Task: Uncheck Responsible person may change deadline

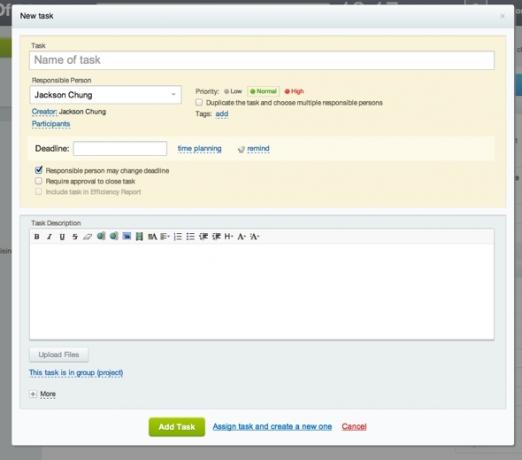Action: (39, 170)
